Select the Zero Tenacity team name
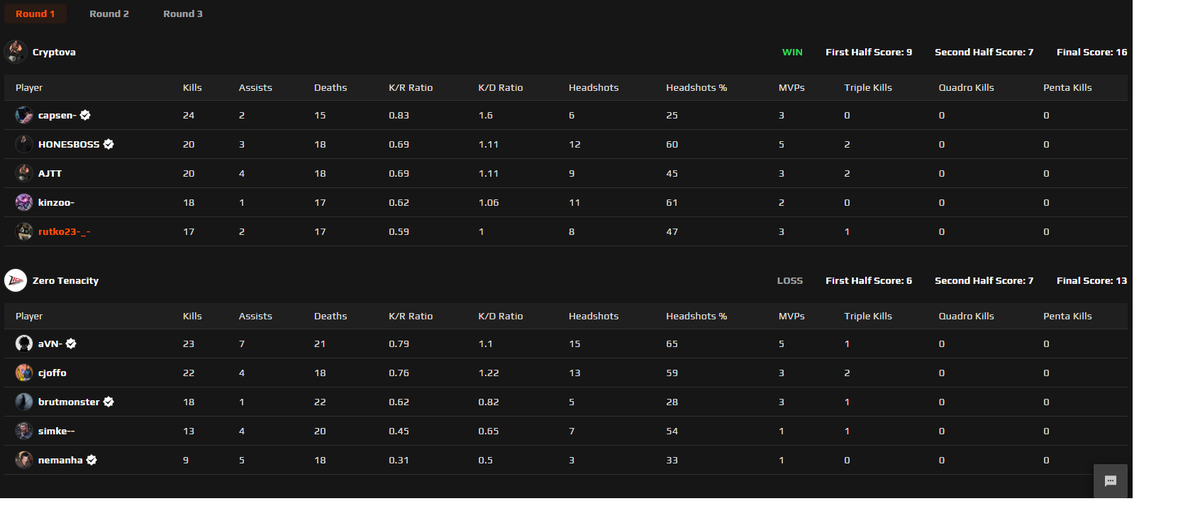The image size is (1200, 506). click(x=66, y=281)
